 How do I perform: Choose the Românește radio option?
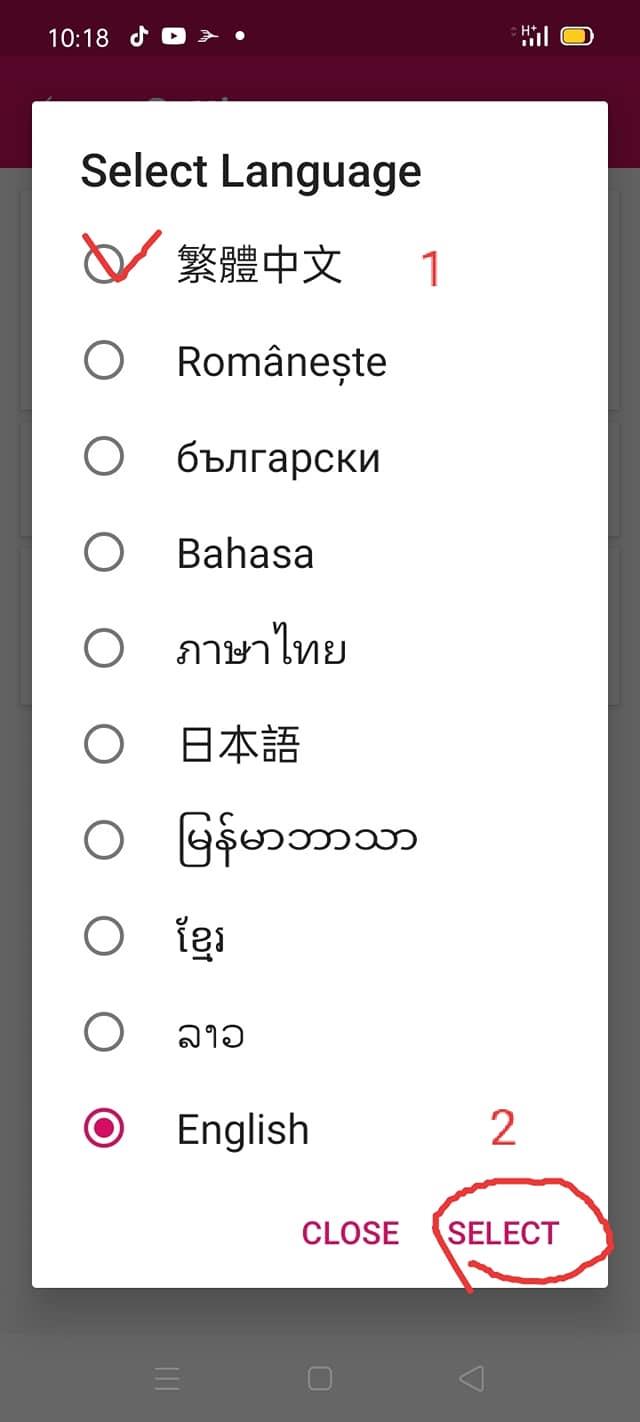104,360
